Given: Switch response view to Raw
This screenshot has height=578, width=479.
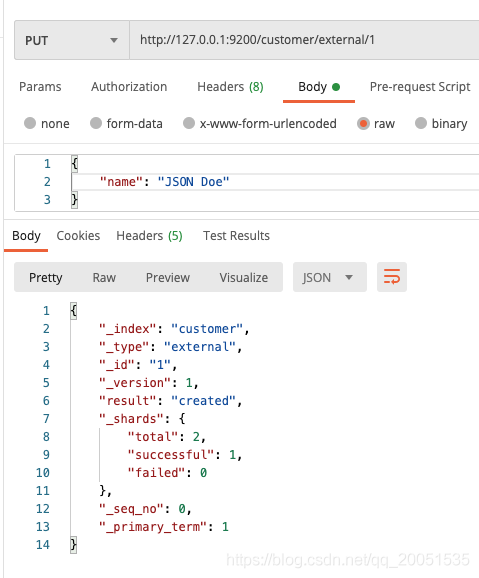Looking at the screenshot, I should pyautogui.click(x=104, y=277).
